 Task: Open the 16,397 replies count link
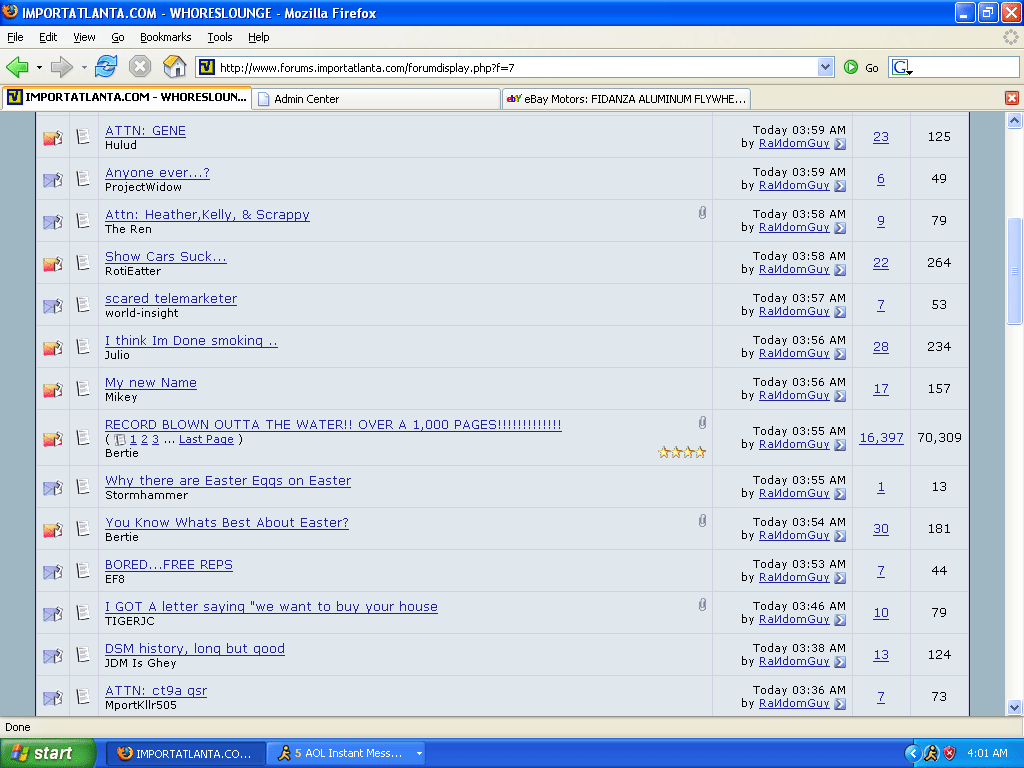coord(881,438)
